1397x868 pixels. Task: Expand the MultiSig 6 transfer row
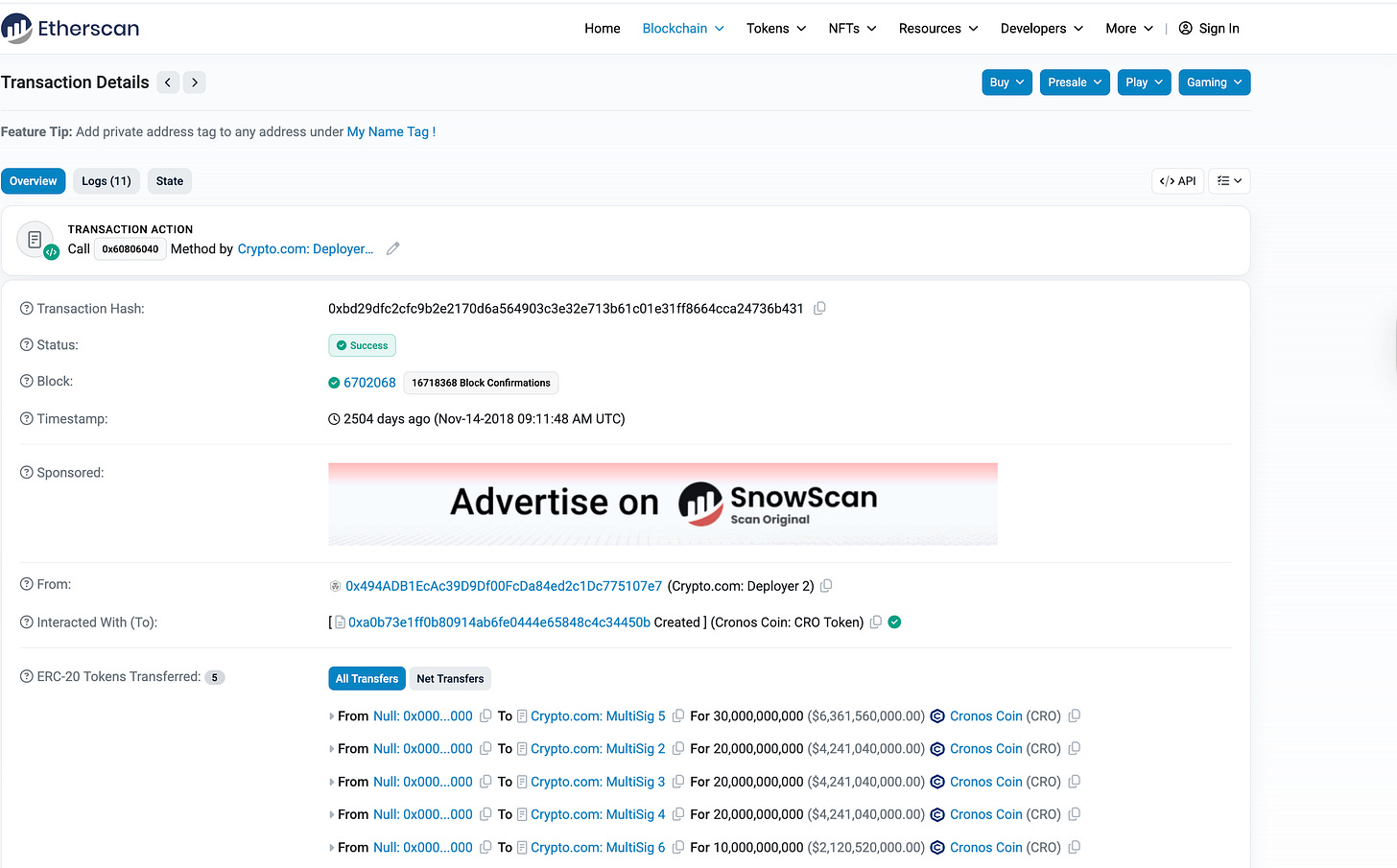(332, 848)
